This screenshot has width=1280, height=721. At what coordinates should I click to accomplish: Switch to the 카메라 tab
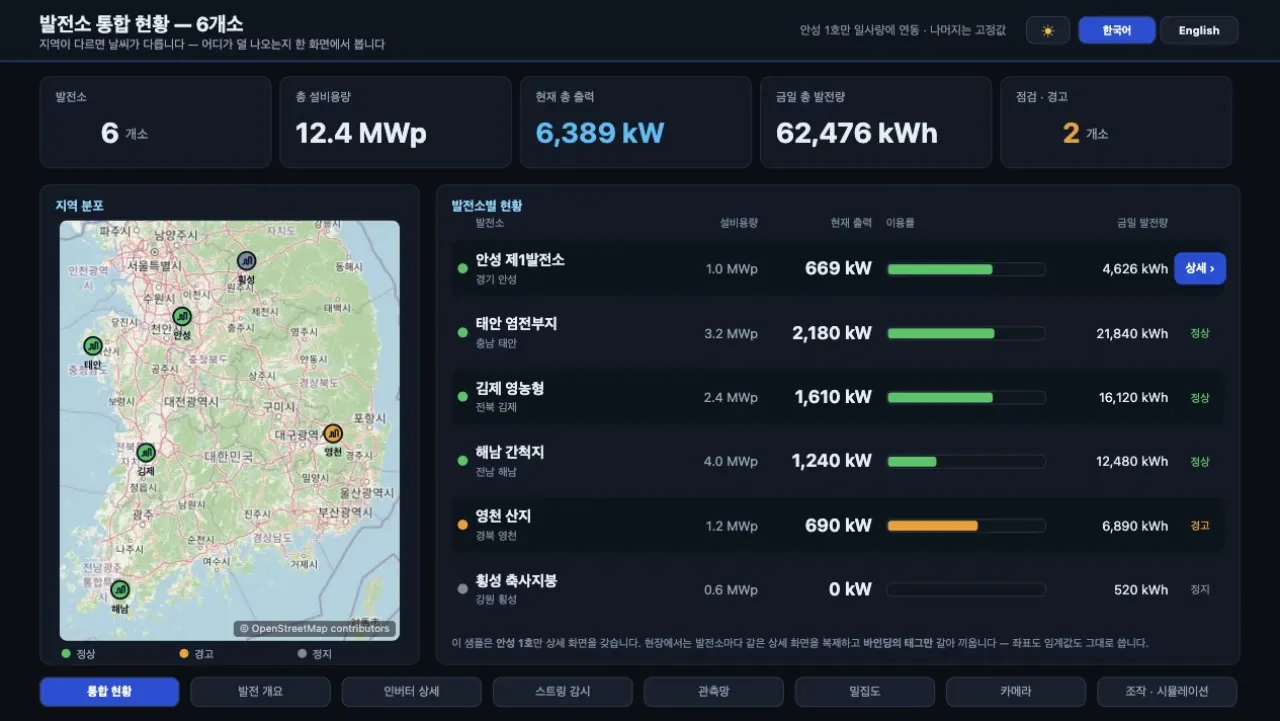[x=1016, y=692]
